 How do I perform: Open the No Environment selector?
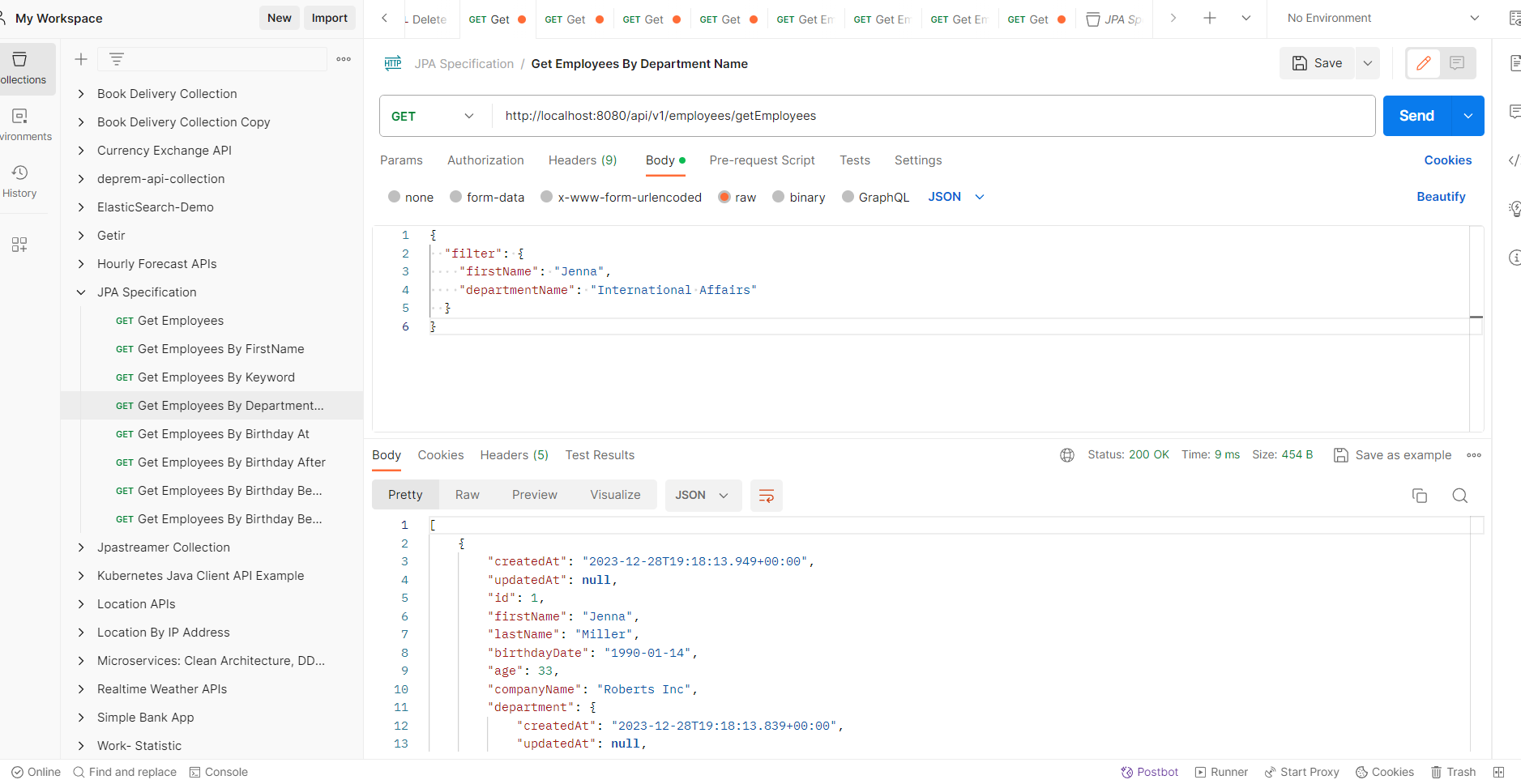click(x=1382, y=18)
